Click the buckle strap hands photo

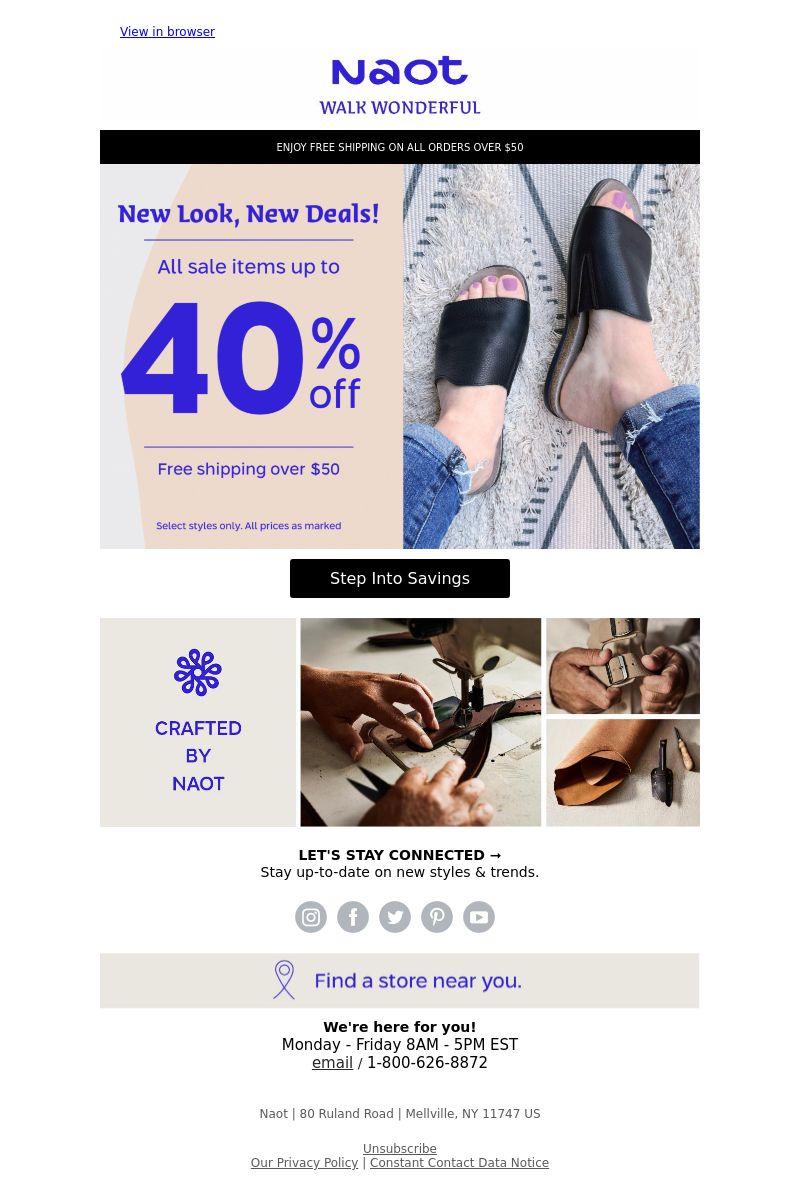click(x=623, y=666)
